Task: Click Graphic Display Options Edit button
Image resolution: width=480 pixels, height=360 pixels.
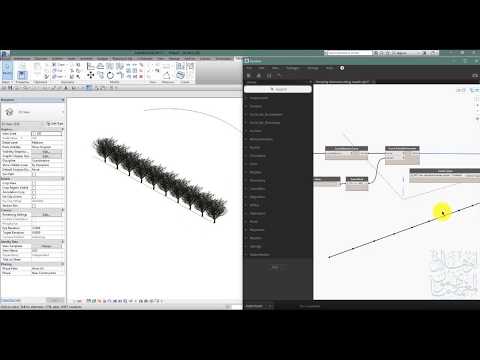Action: click(x=46, y=156)
